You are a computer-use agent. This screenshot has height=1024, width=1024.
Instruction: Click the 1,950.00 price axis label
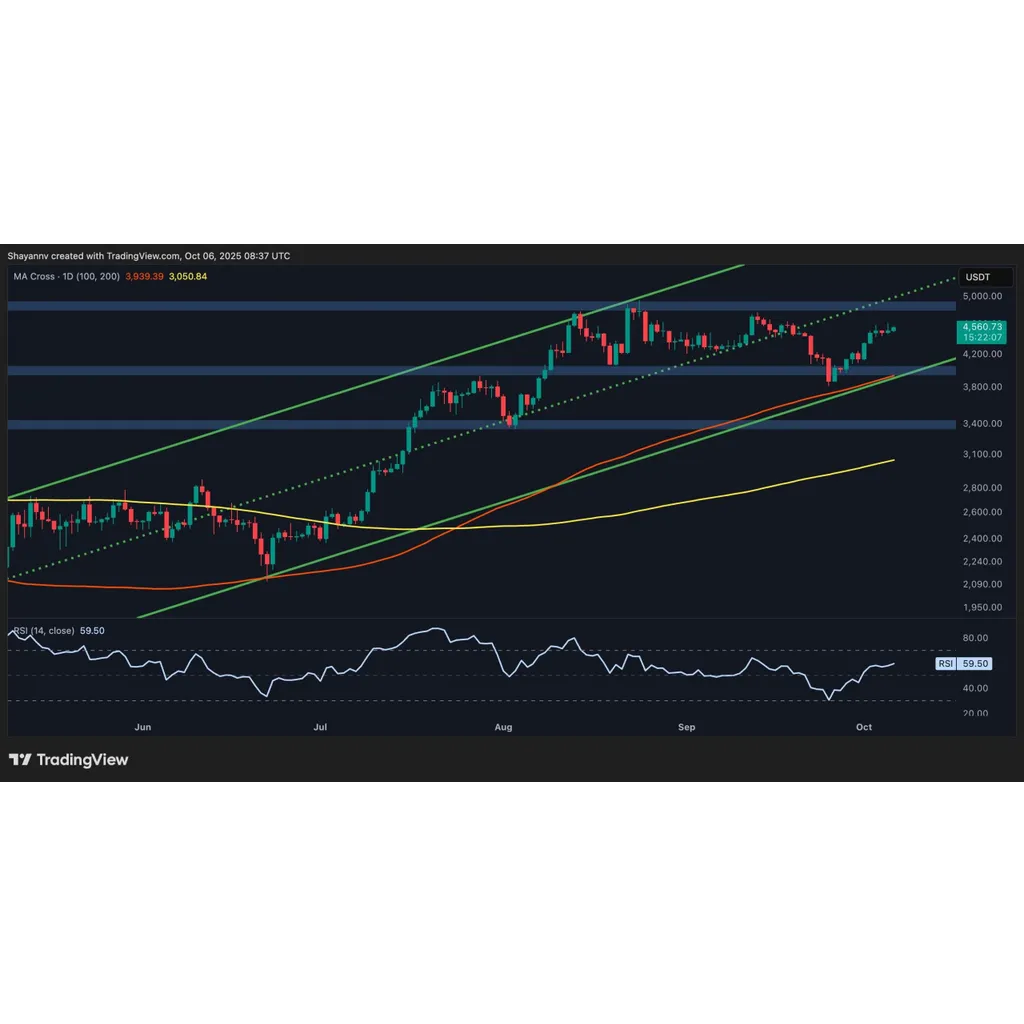[982, 607]
